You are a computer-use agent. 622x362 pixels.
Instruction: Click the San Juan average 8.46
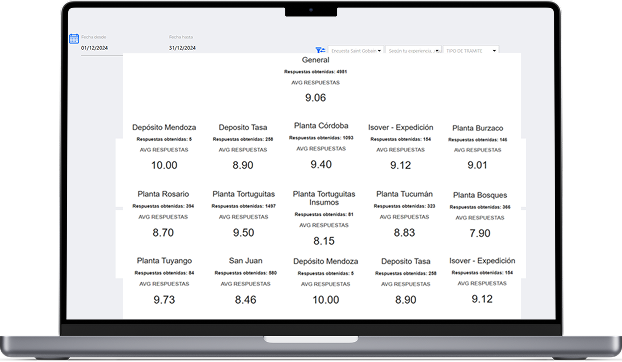pos(246,300)
